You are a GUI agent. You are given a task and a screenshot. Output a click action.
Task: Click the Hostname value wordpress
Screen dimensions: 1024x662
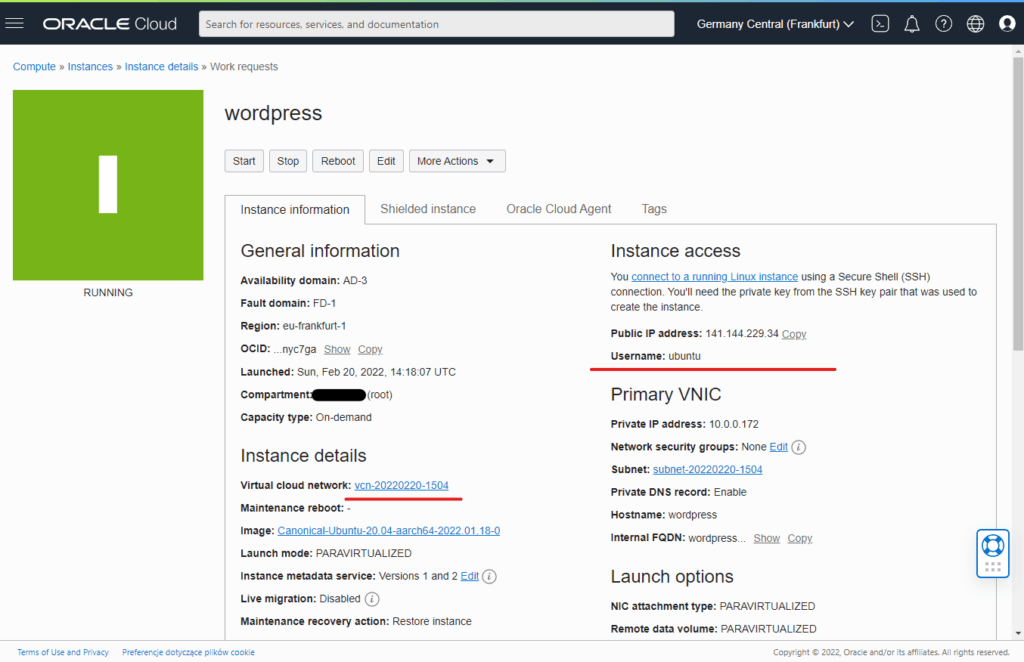tap(692, 515)
